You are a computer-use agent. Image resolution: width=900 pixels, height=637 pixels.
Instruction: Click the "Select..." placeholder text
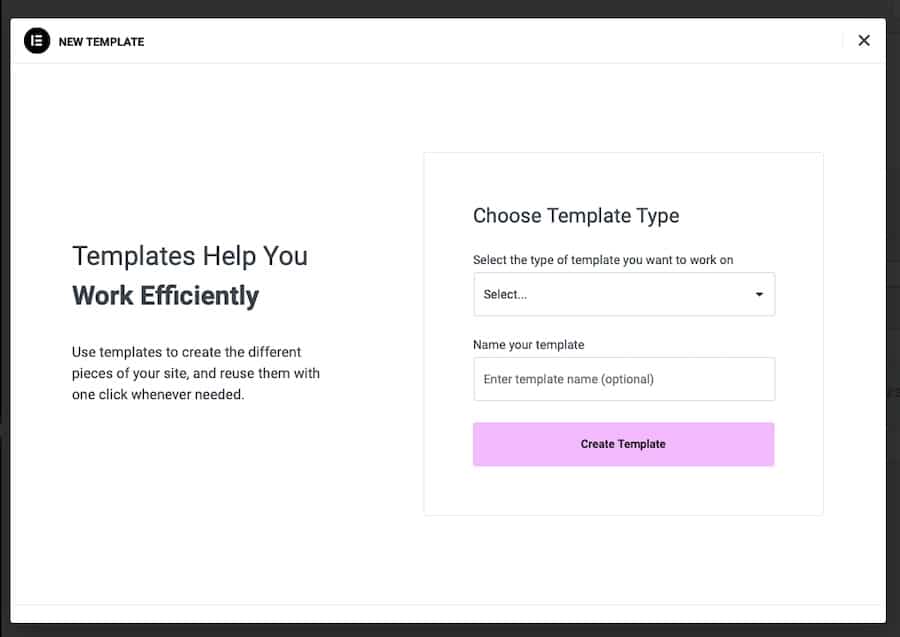tap(505, 295)
